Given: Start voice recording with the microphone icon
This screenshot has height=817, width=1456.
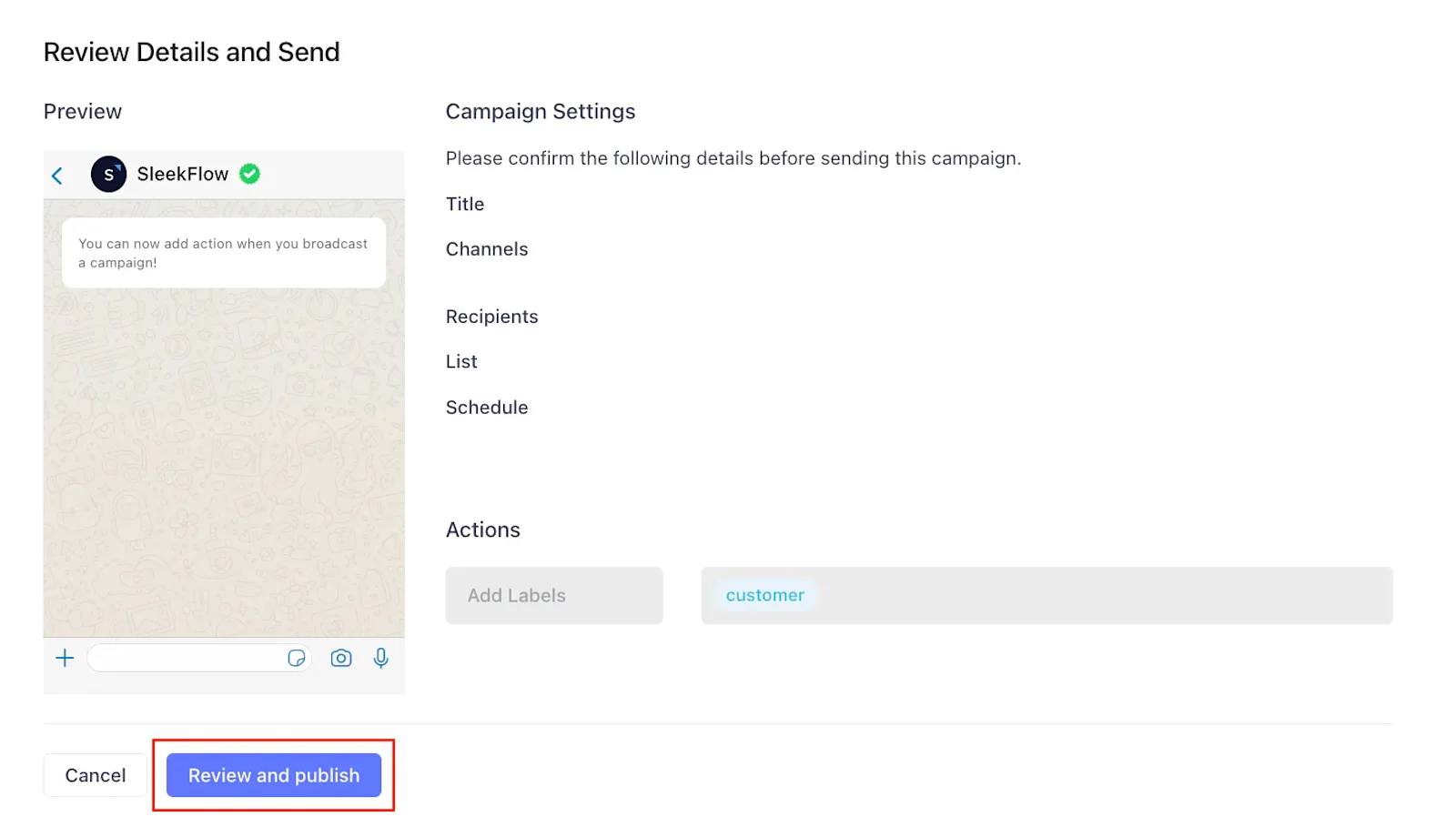Looking at the screenshot, I should (x=381, y=658).
